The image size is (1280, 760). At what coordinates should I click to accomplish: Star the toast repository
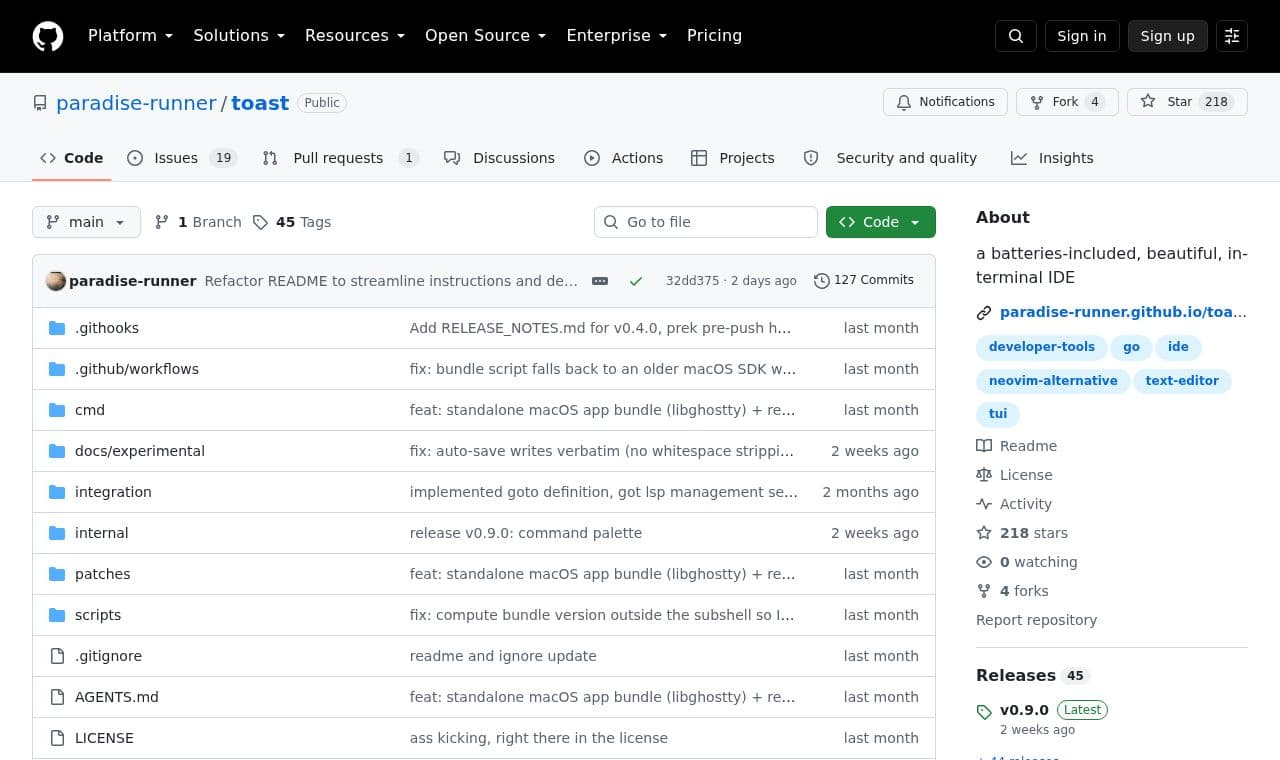point(1187,102)
